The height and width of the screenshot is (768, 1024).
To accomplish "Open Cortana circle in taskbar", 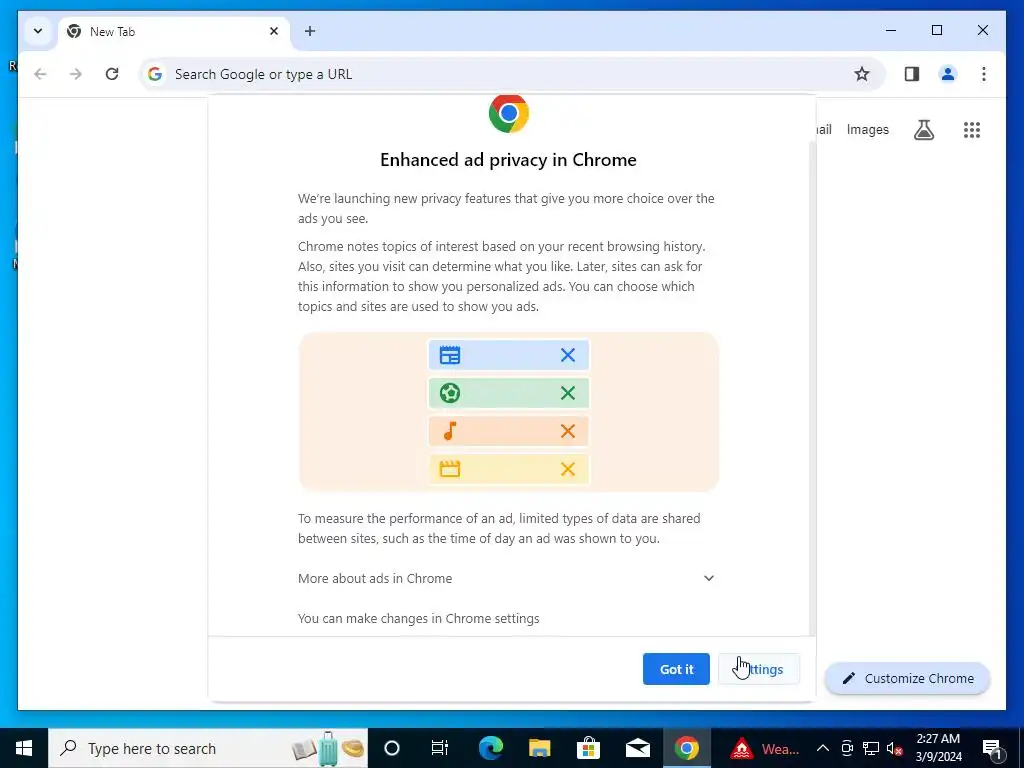I will tap(391, 748).
